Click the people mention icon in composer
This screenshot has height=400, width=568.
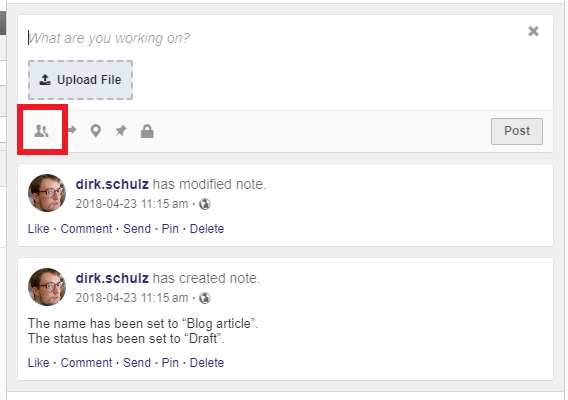42,131
